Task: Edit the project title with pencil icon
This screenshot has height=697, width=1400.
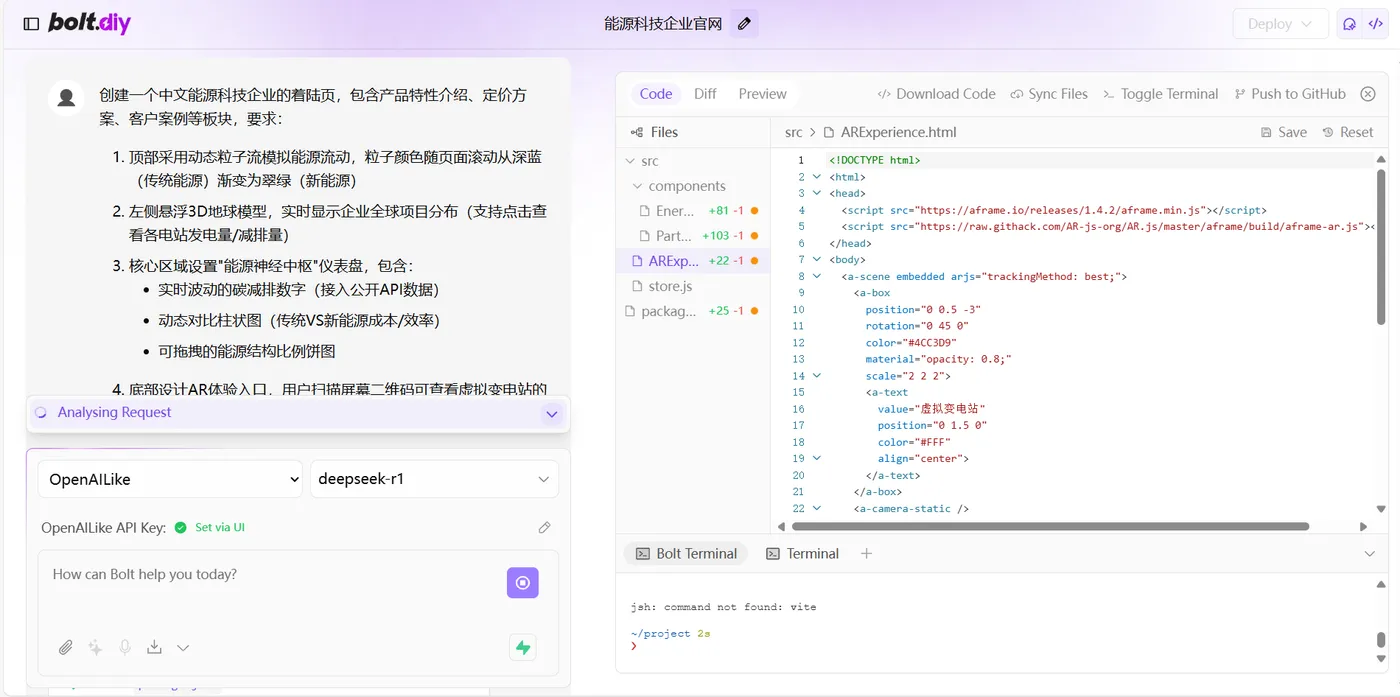Action: (744, 24)
